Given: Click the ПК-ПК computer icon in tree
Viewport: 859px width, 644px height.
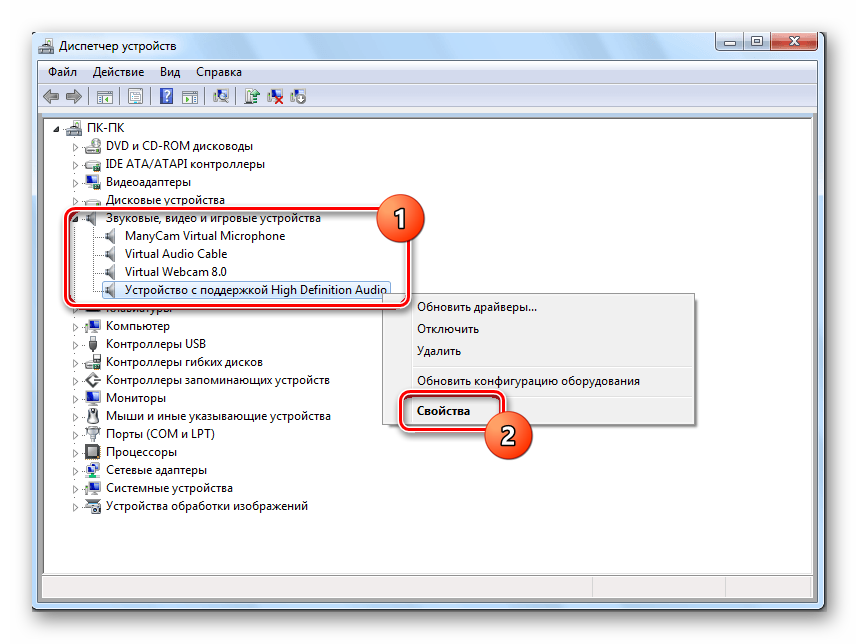Looking at the screenshot, I should point(73,128).
